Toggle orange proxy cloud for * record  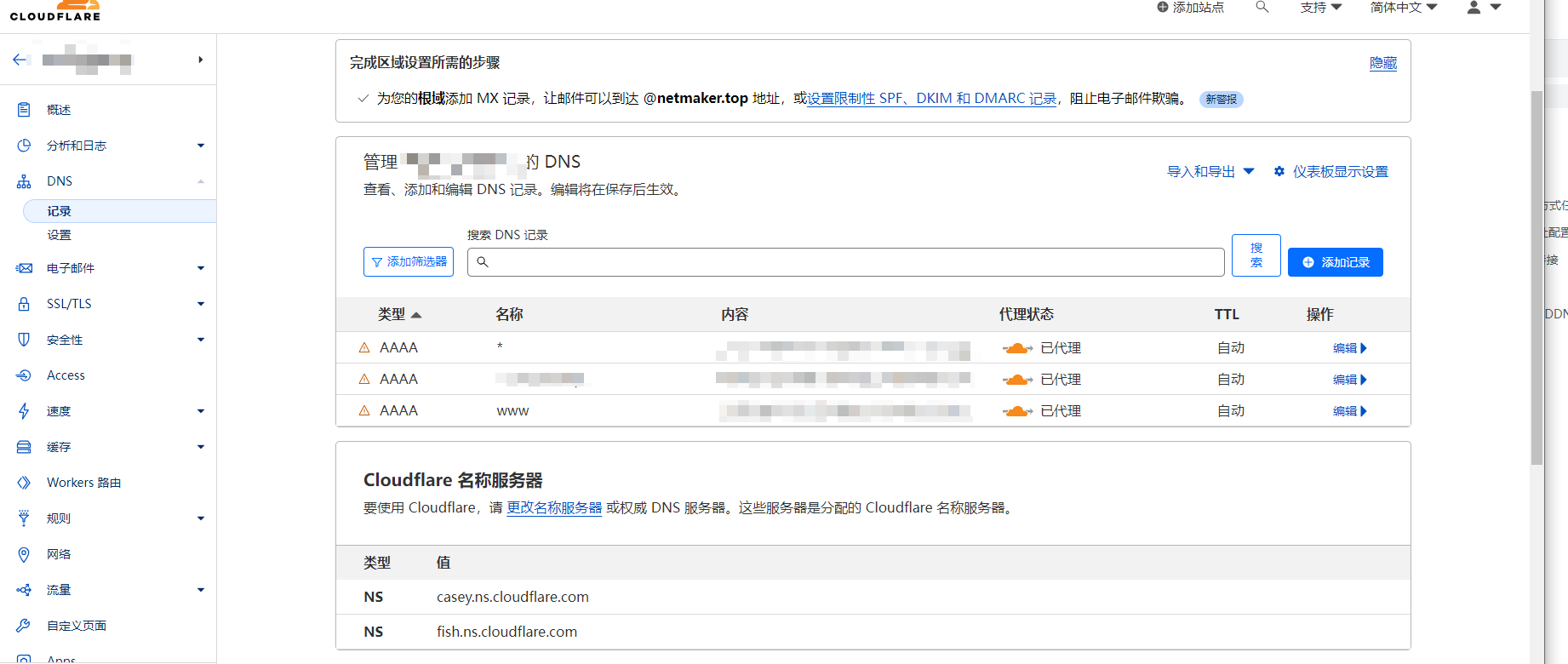[x=1017, y=348]
